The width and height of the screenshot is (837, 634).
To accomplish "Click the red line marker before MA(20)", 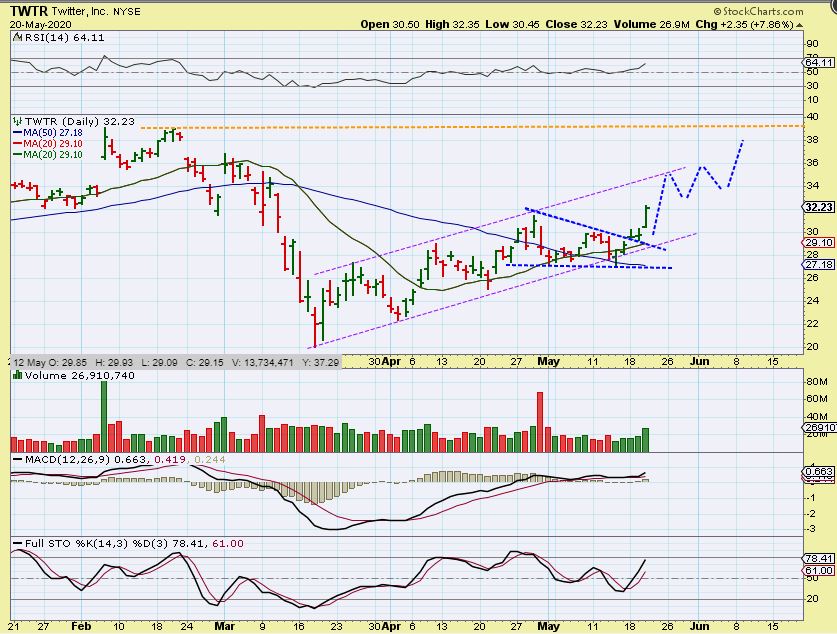I will pyautogui.click(x=17, y=144).
